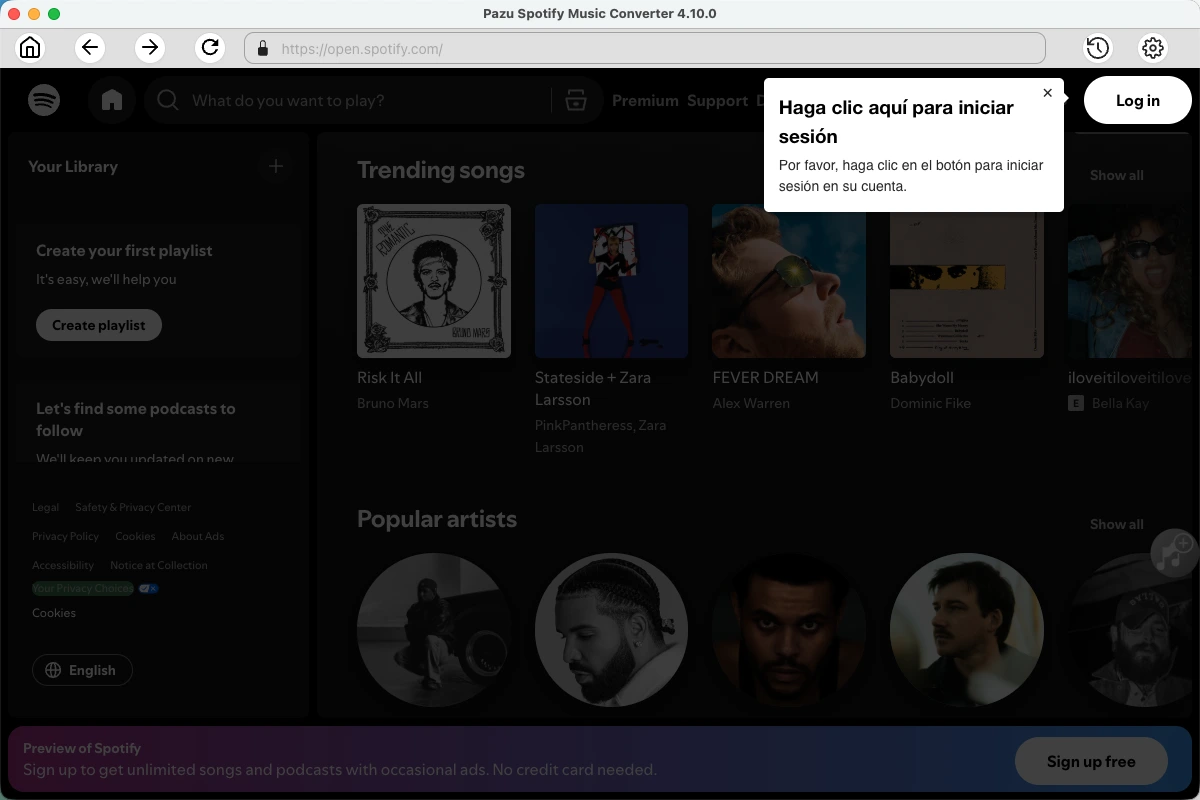1200x800 pixels.
Task: Open history via the clock icon
Action: (1097, 47)
